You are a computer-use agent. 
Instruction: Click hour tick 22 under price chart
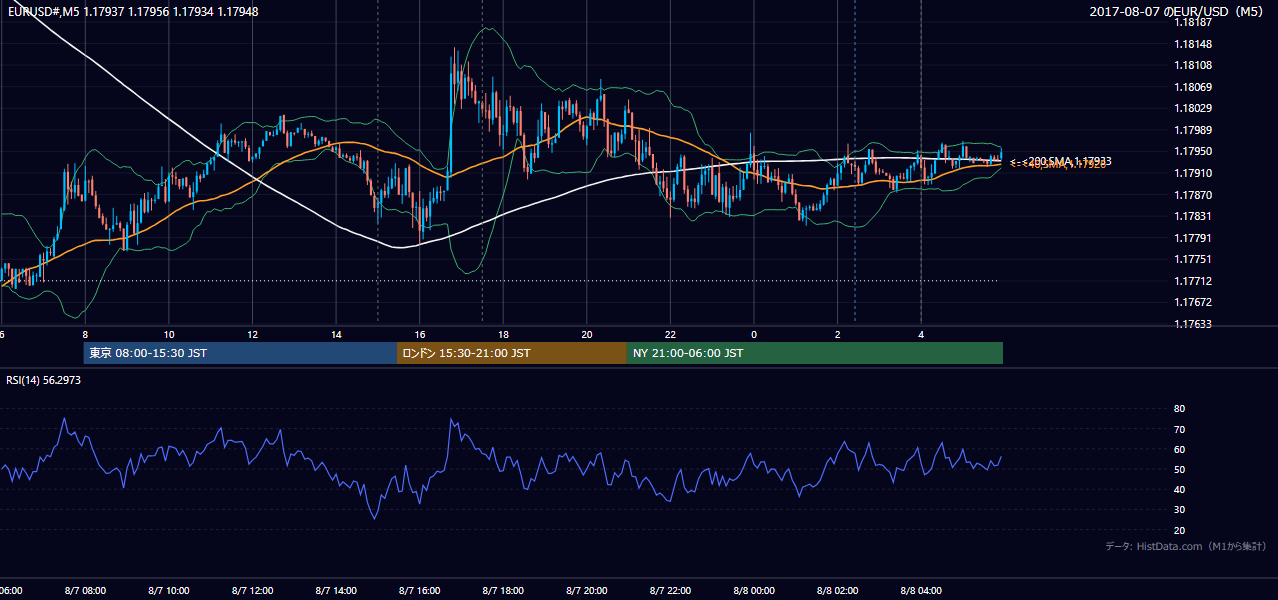pyautogui.click(x=670, y=334)
